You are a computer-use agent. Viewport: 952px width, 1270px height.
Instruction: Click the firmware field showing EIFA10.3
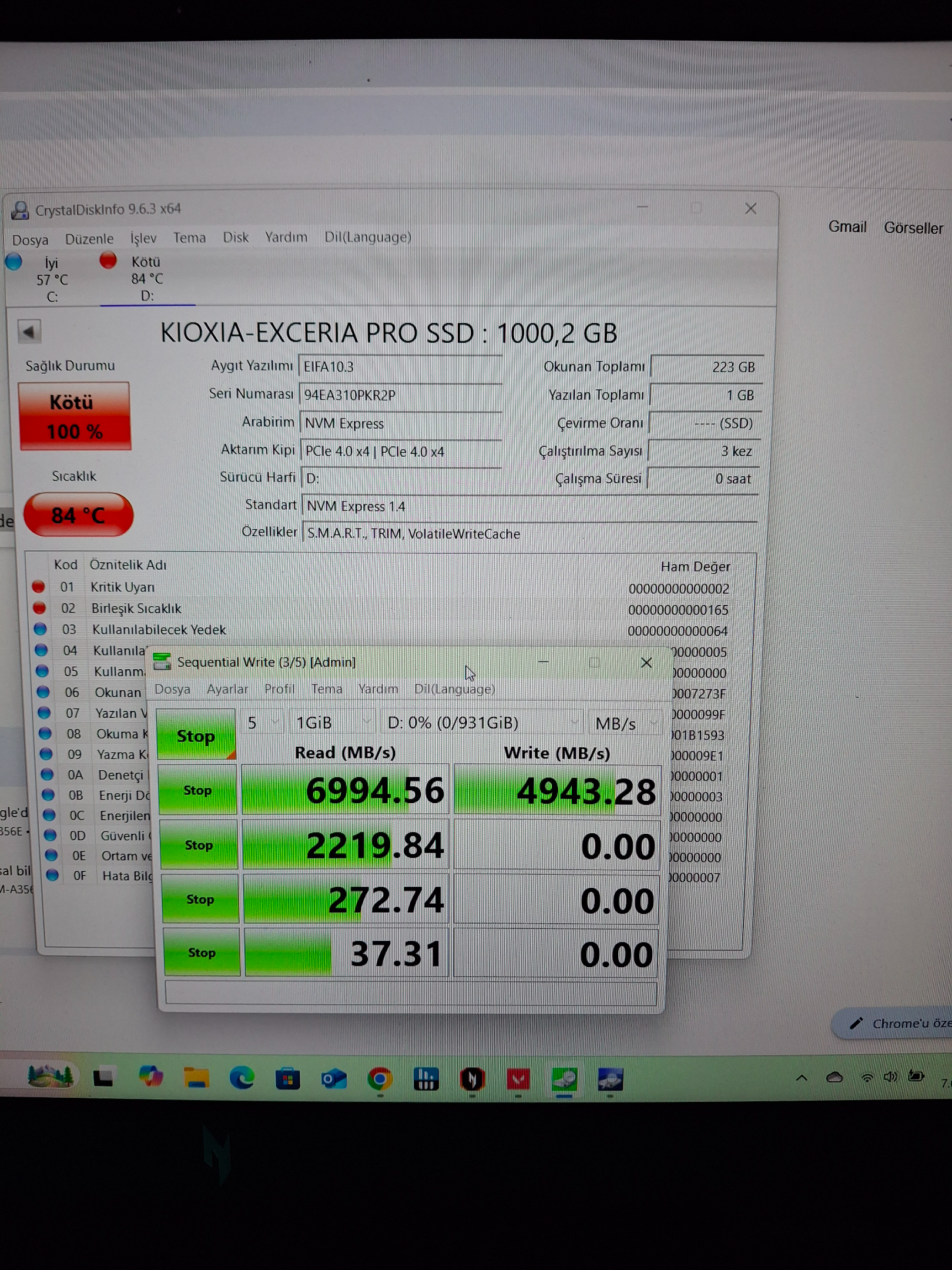click(400, 366)
